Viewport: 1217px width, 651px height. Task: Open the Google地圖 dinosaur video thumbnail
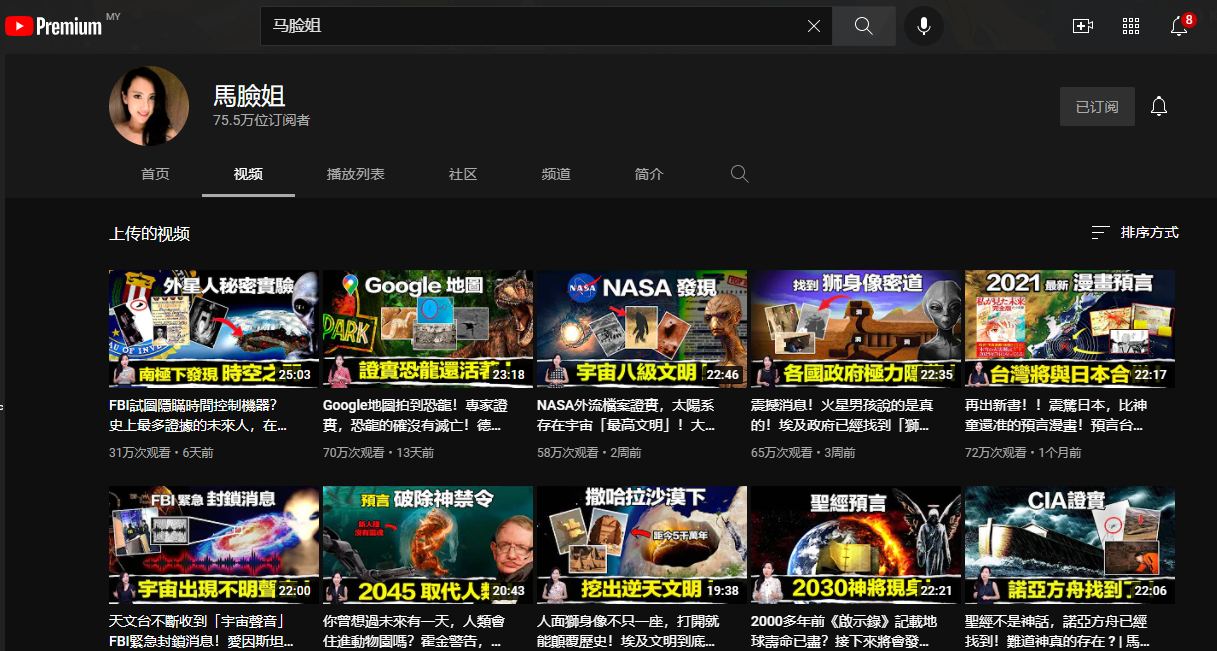pyautogui.click(x=428, y=329)
